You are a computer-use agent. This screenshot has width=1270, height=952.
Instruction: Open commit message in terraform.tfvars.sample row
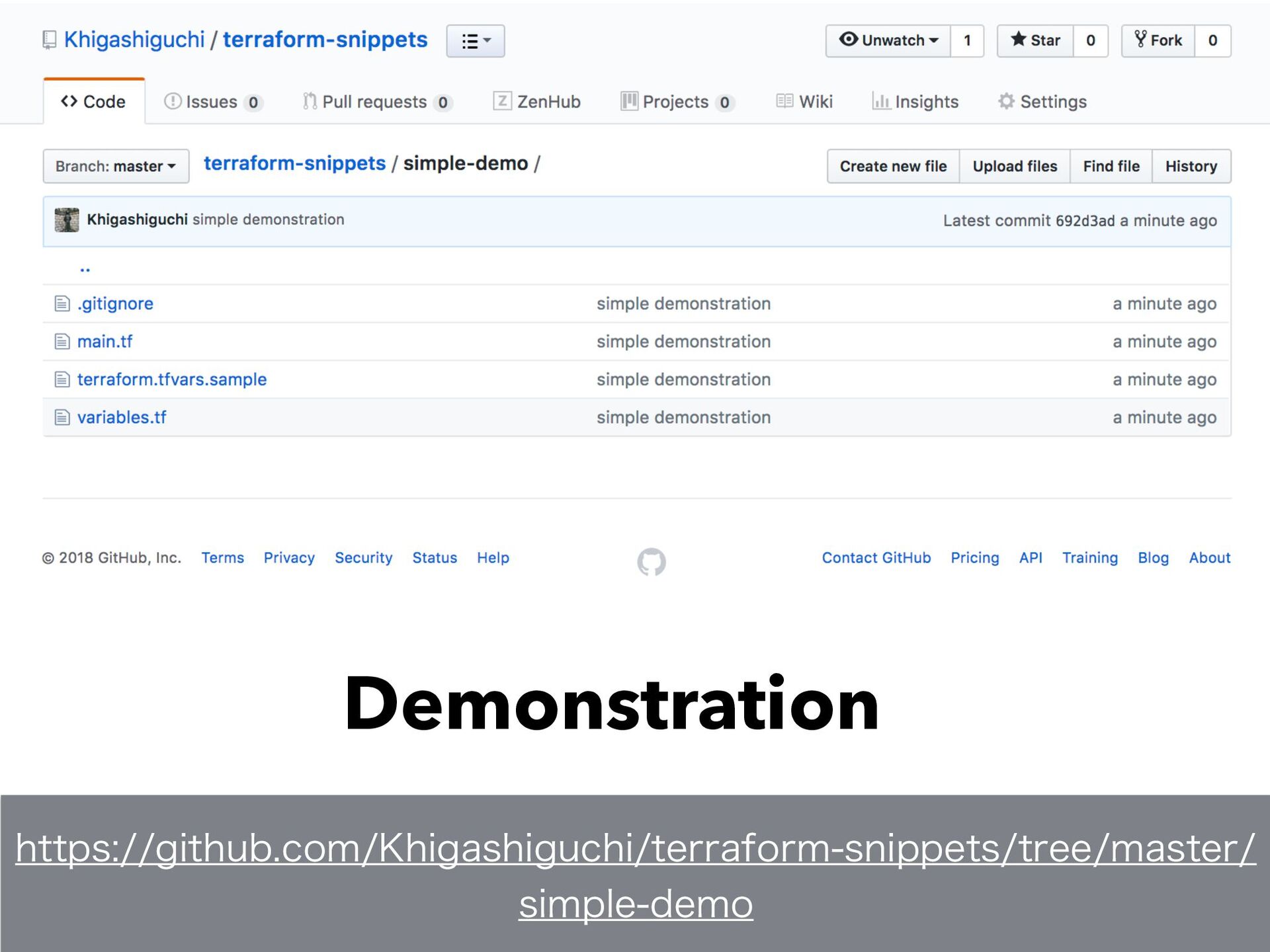683,379
